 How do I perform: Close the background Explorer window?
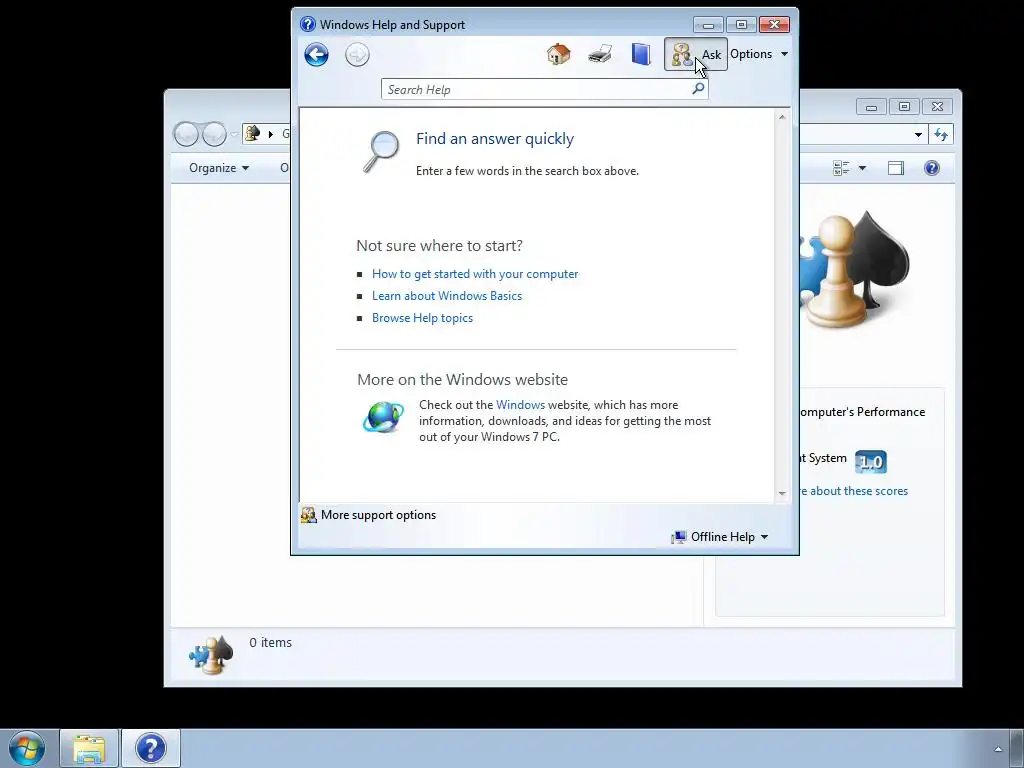coord(938,106)
